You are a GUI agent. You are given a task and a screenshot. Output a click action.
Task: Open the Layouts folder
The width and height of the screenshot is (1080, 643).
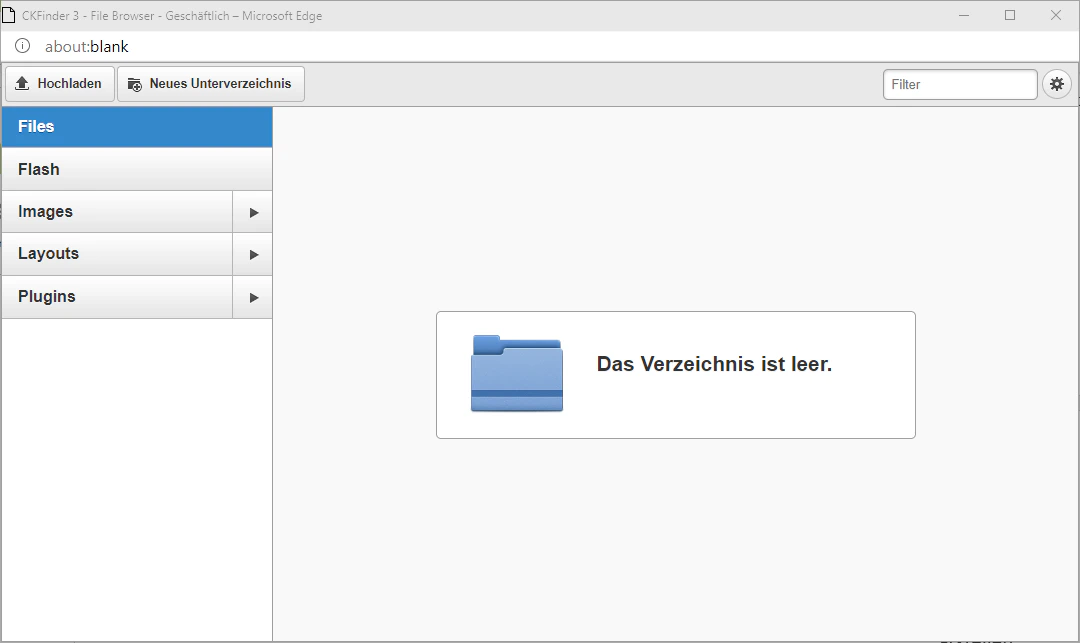point(117,254)
